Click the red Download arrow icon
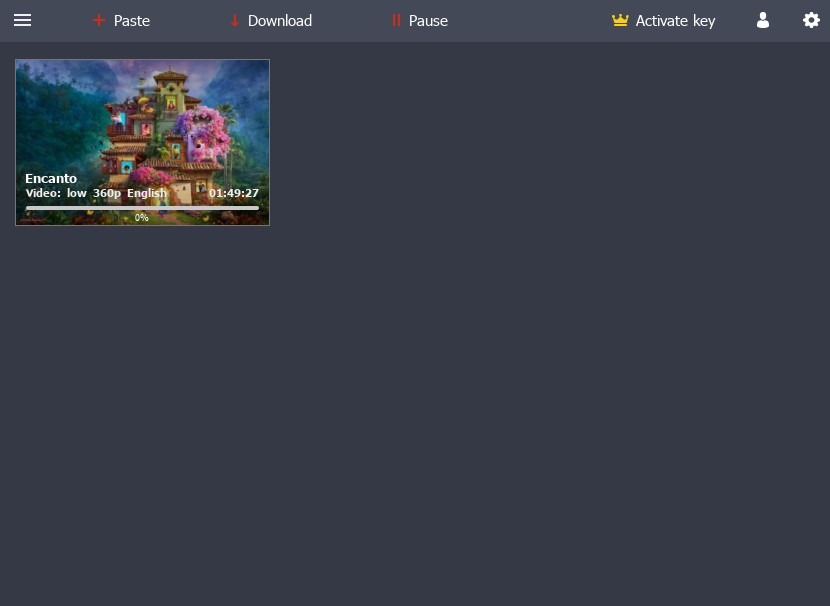The height and width of the screenshot is (606, 830). [235, 21]
